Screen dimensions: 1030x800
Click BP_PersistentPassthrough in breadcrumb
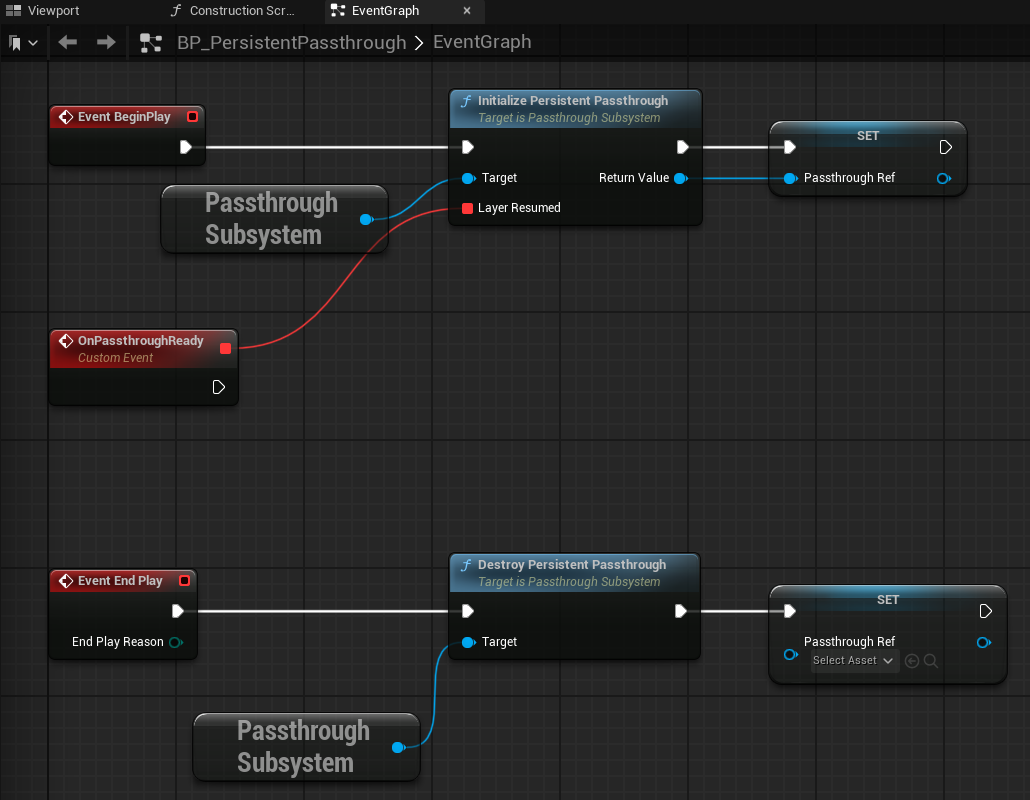[x=291, y=43]
